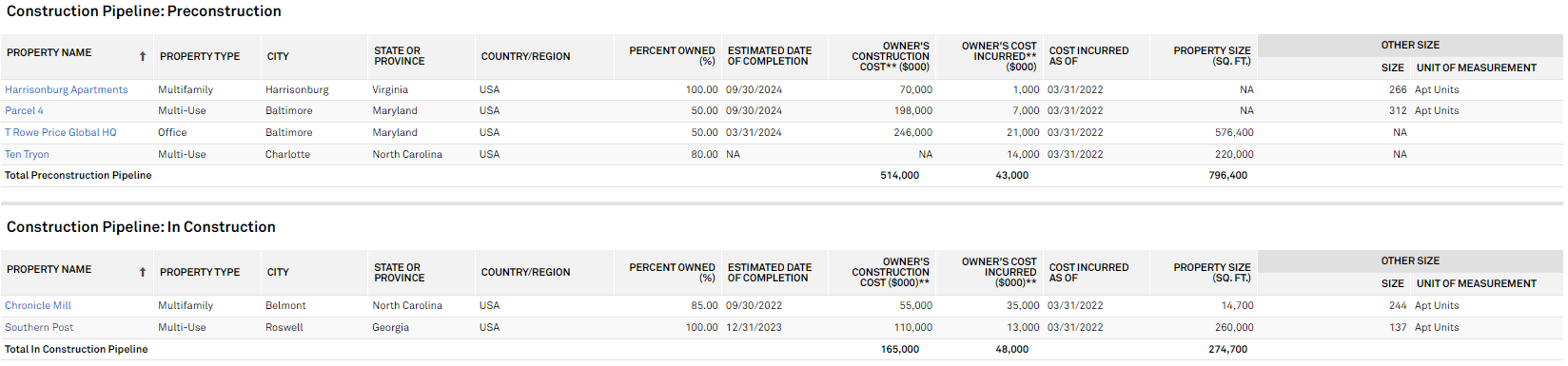Viewport: 1568px width, 366px height.
Task: Open the Parcel 4 property link
Action: pyautogui.click(x=24, y=110)
